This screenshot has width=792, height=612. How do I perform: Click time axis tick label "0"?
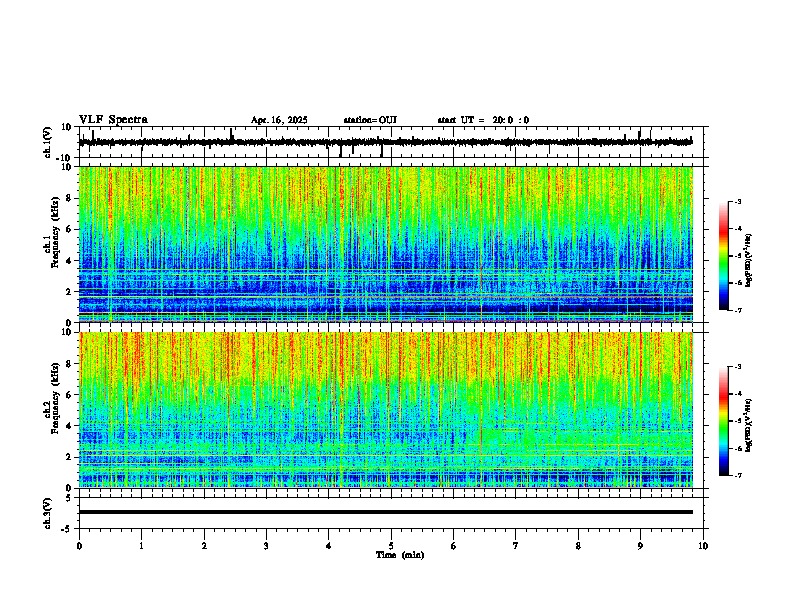click(79, 546)
